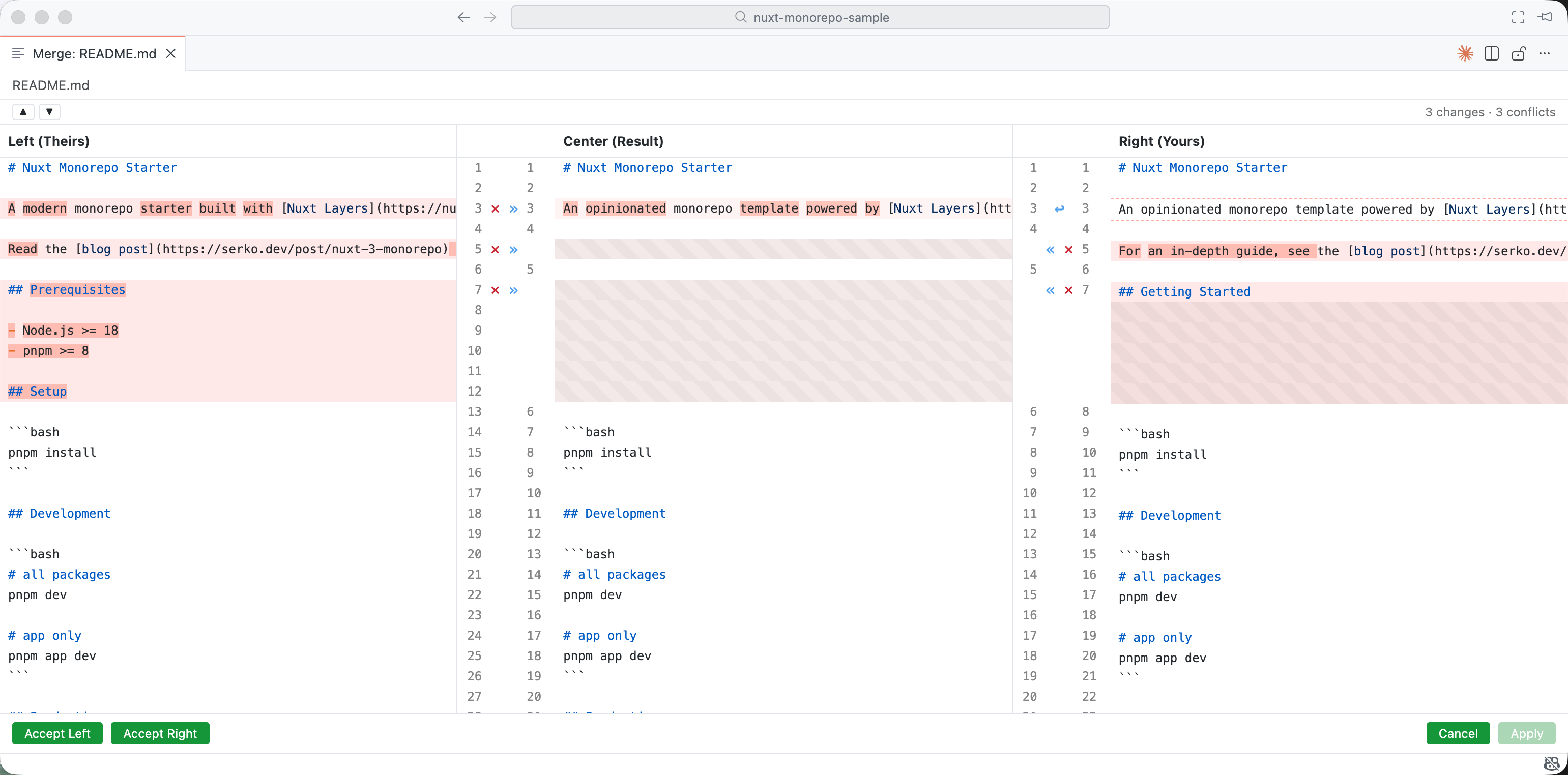Screen dimensions: 1568x775
Task: Click '# all packages' in left pane
Action: coord(59,574)
